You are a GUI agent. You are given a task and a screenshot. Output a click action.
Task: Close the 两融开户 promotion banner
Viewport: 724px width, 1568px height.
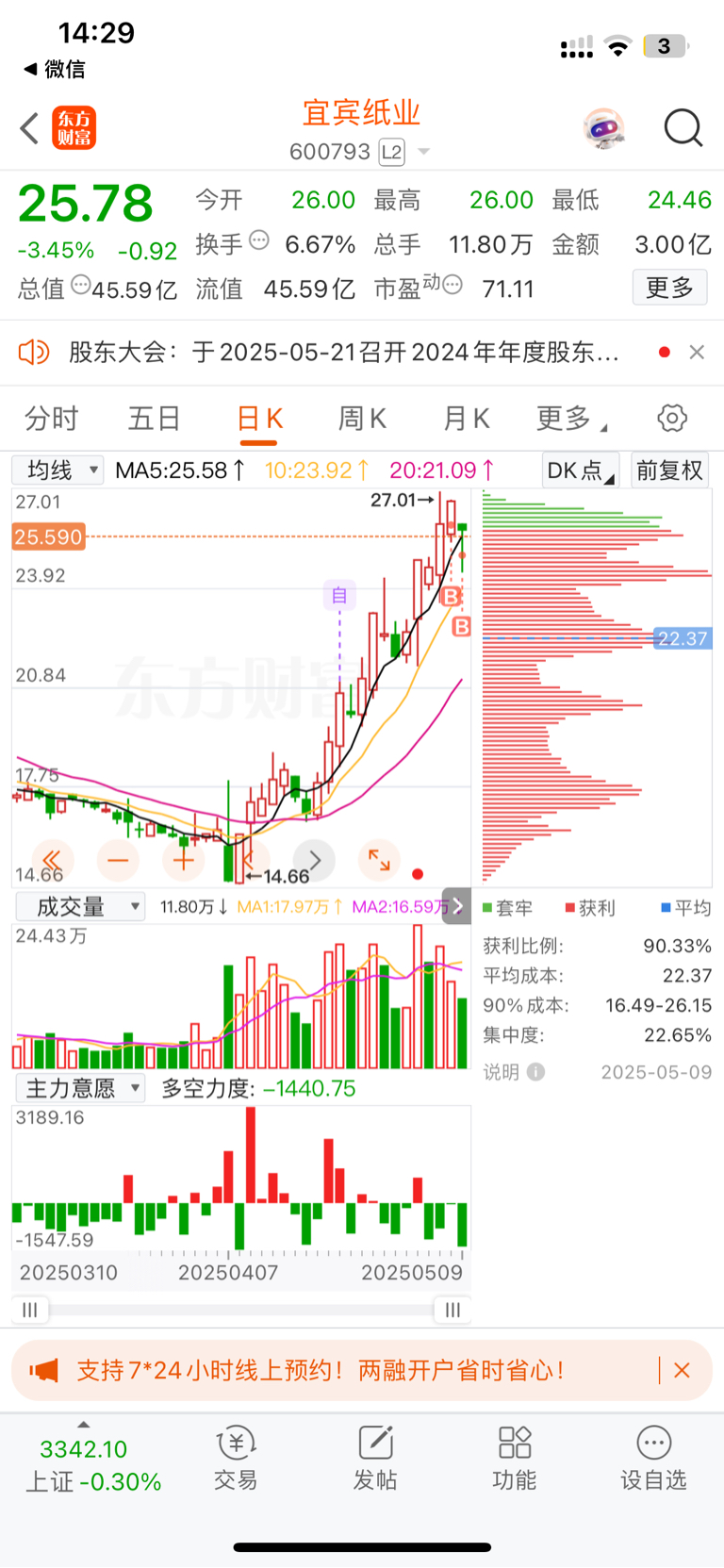[x=683, y=1370]
